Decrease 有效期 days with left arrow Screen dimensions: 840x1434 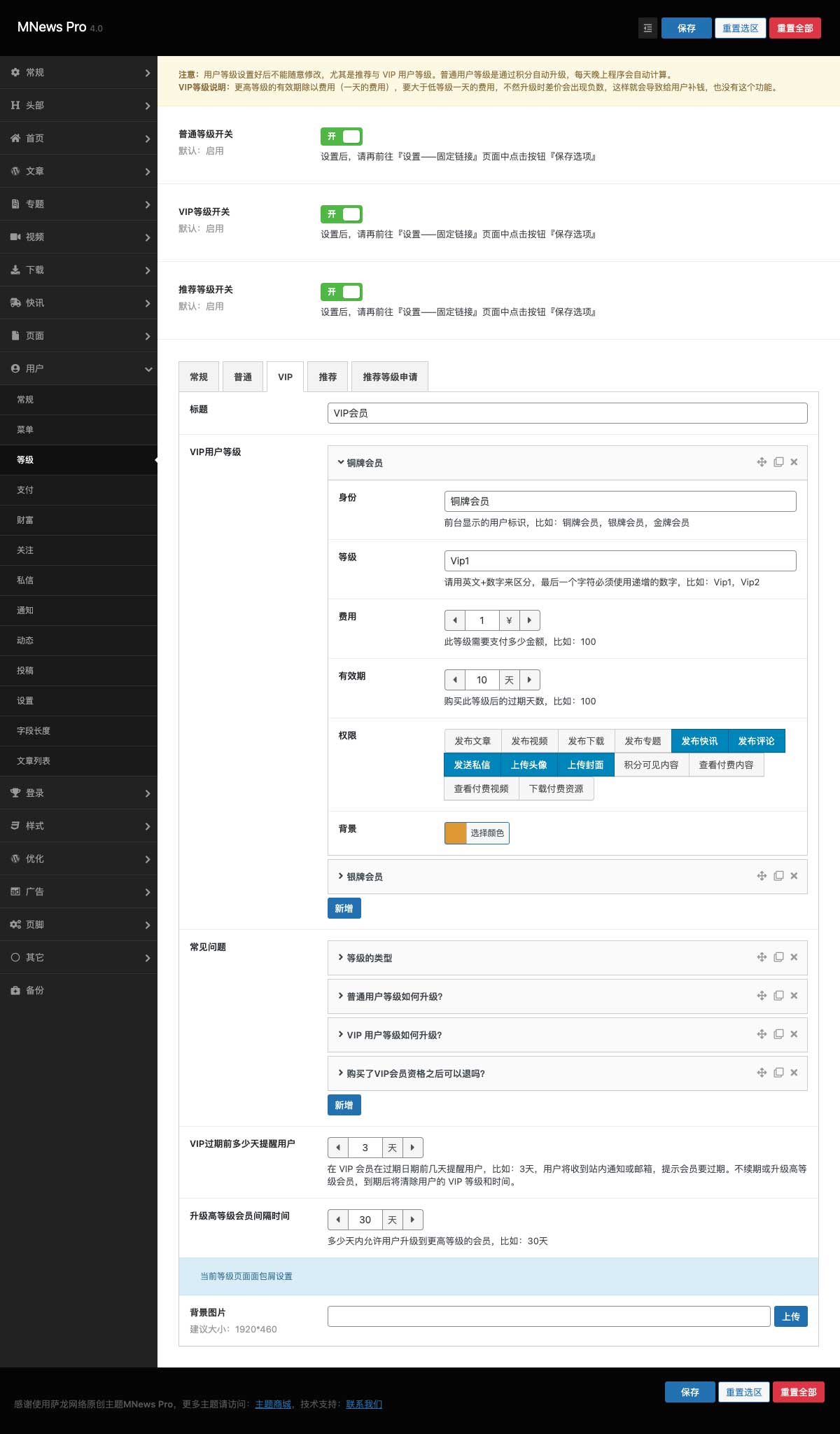pyautogui.click(x=455, y=680)
